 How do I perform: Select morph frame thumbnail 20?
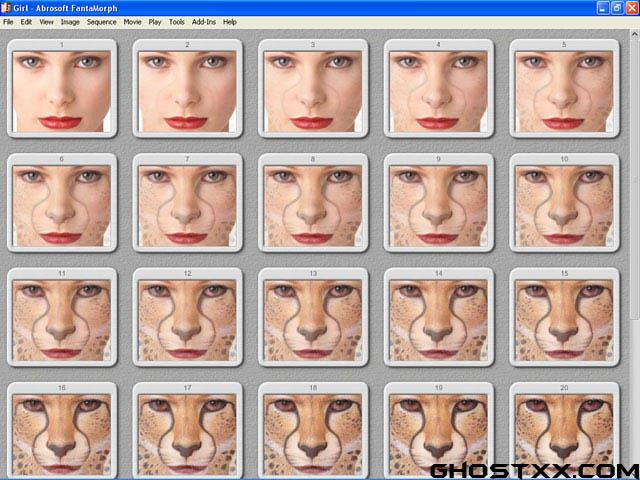click(x=564, y=429)
